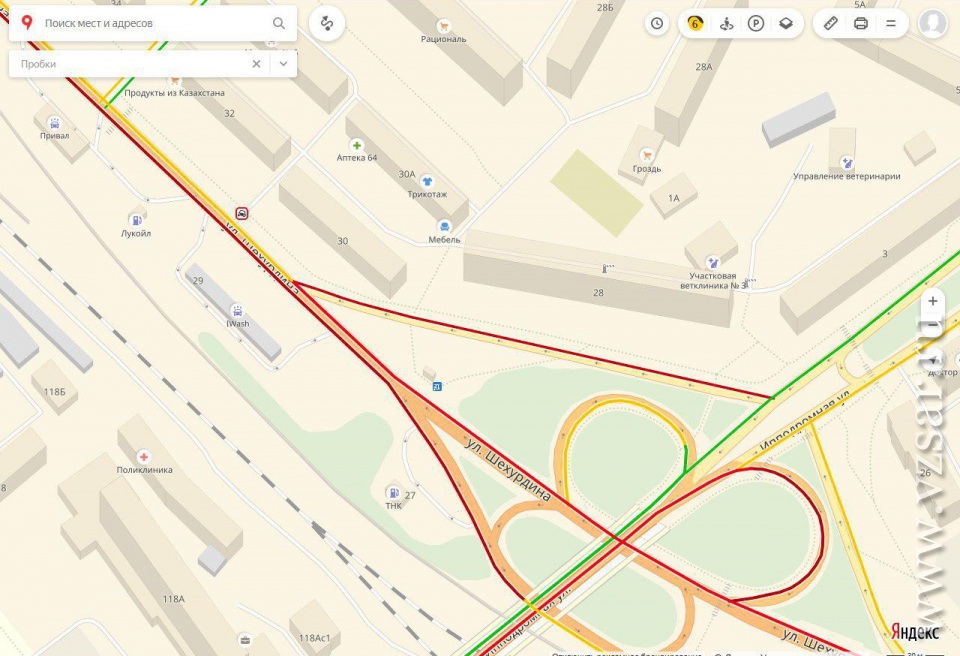Expand the Пробки panel chevron
The width and height of the screenshot is (960, 656).
(x=283, y=64)
